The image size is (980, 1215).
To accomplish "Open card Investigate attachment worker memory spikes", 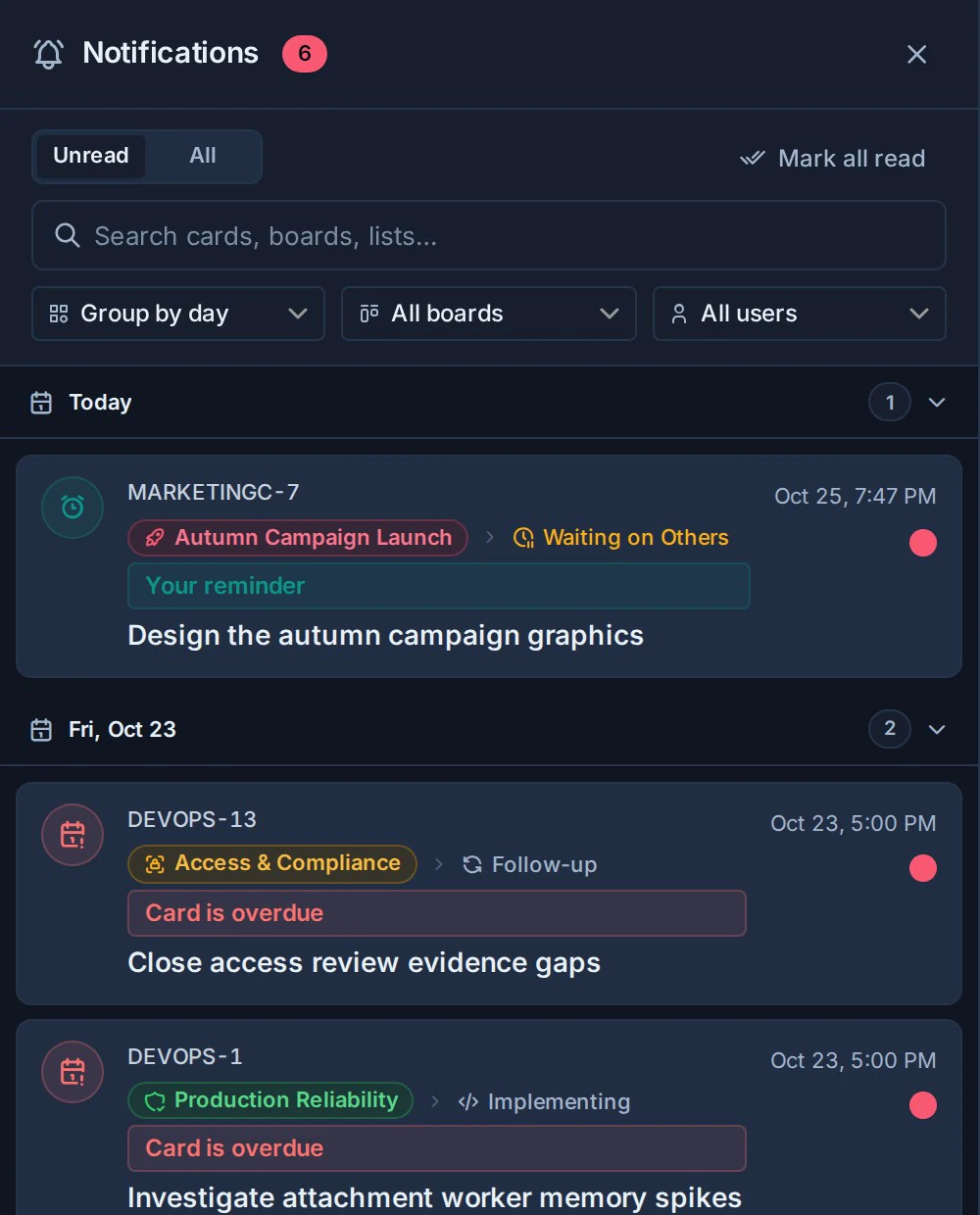I will 434,1197.
